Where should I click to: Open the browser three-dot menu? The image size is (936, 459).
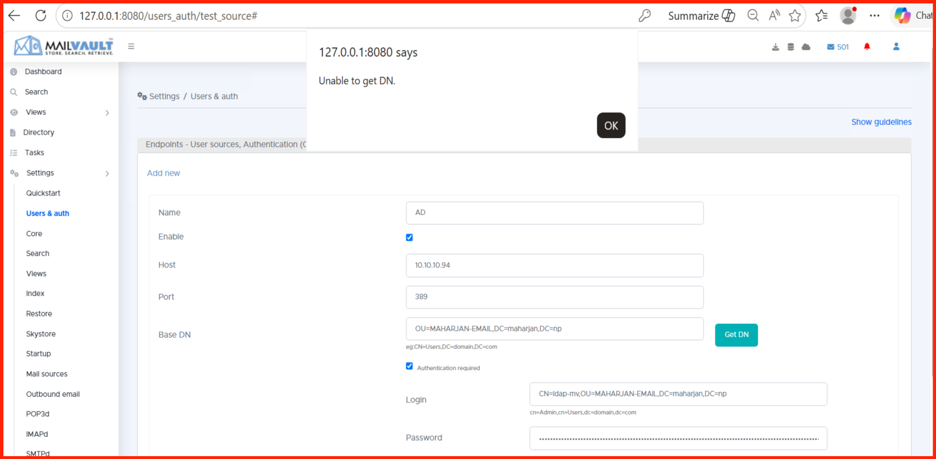pos(875,16)
